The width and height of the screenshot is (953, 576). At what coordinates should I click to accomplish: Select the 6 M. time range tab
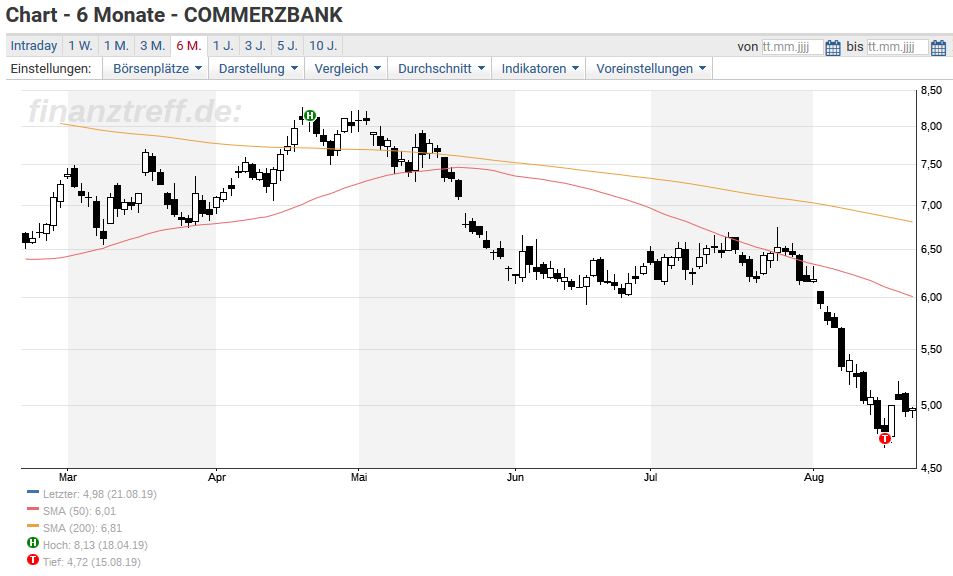point(189,46)
